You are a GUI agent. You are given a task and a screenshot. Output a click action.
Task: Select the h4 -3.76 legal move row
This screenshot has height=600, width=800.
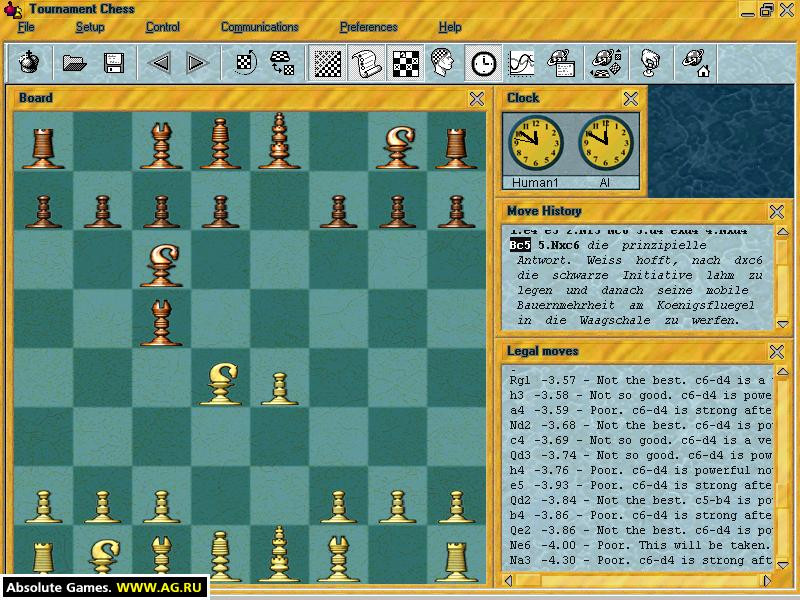pyautogui.click(x=640, y=470)
